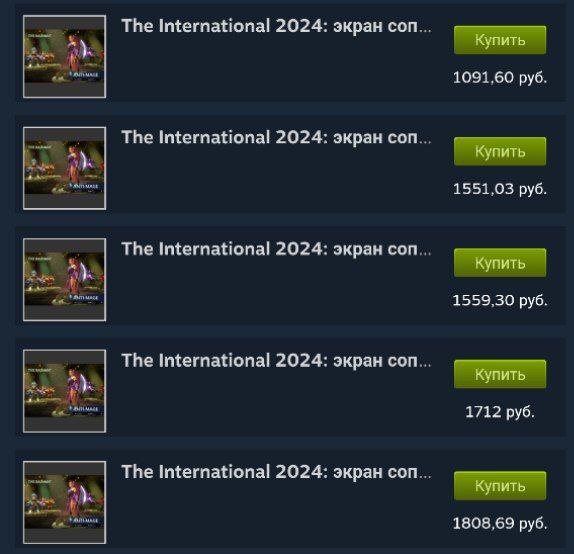Click the 1712 руб. price text

(x=500, y=412)
